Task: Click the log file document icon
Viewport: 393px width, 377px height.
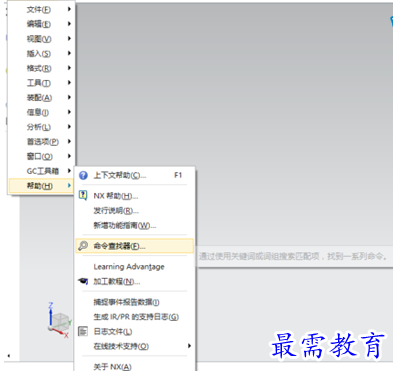Action: coord(83,331)
